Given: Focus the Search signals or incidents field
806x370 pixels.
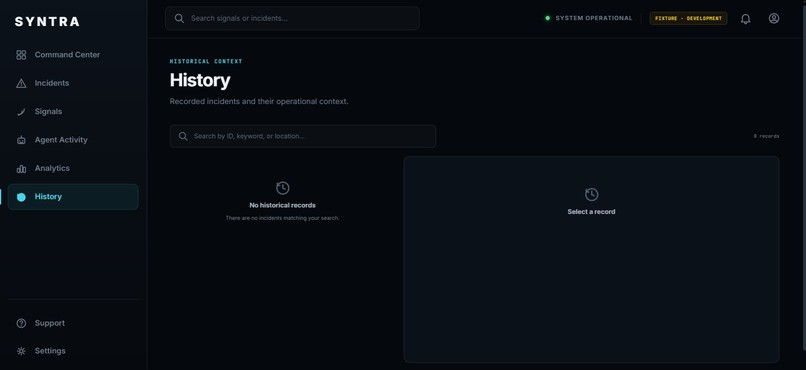Looking at the screenshot, I should pyautogui.click(x=292, y=18).
